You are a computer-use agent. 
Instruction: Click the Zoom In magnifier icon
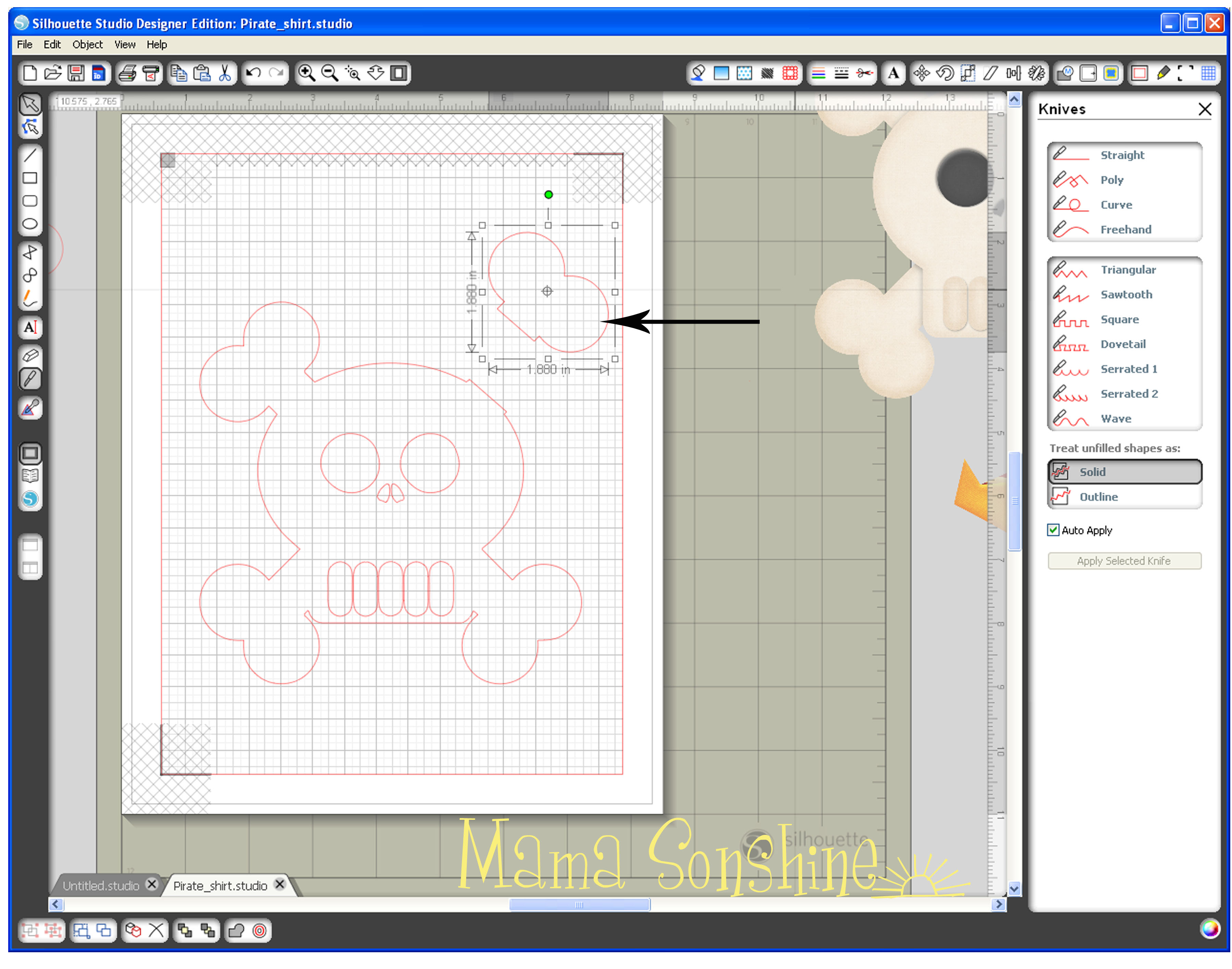pyautogui.click(x=306, y=73)
